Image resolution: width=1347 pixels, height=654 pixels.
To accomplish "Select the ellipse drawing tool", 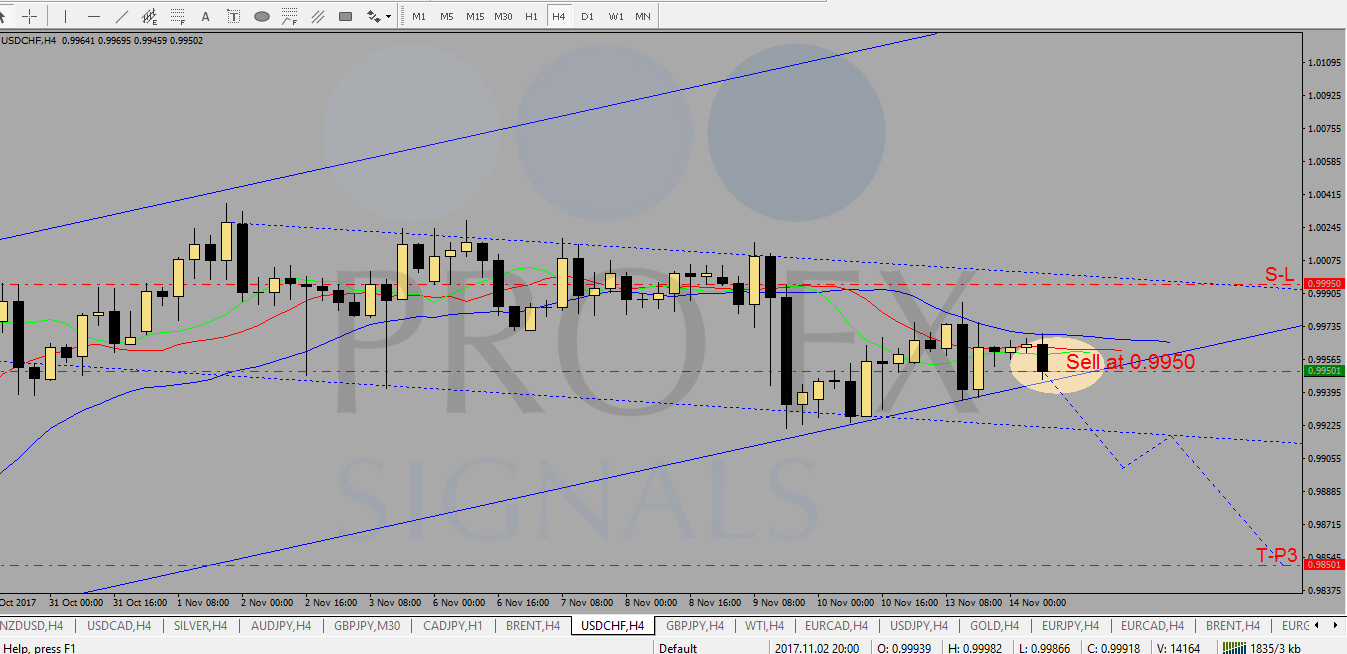I will tap(262, 16).
